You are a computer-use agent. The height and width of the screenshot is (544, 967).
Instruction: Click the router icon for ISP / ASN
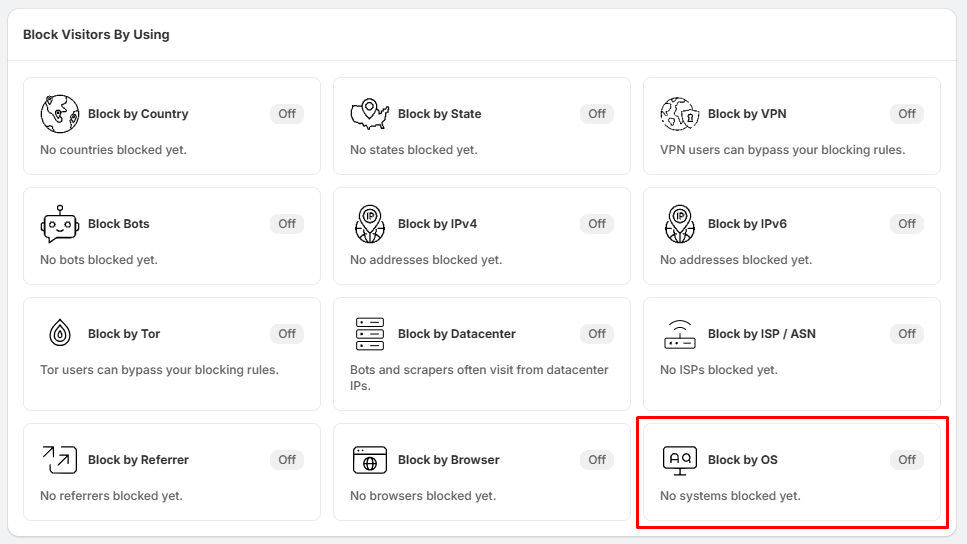click(x=680, y=334)
